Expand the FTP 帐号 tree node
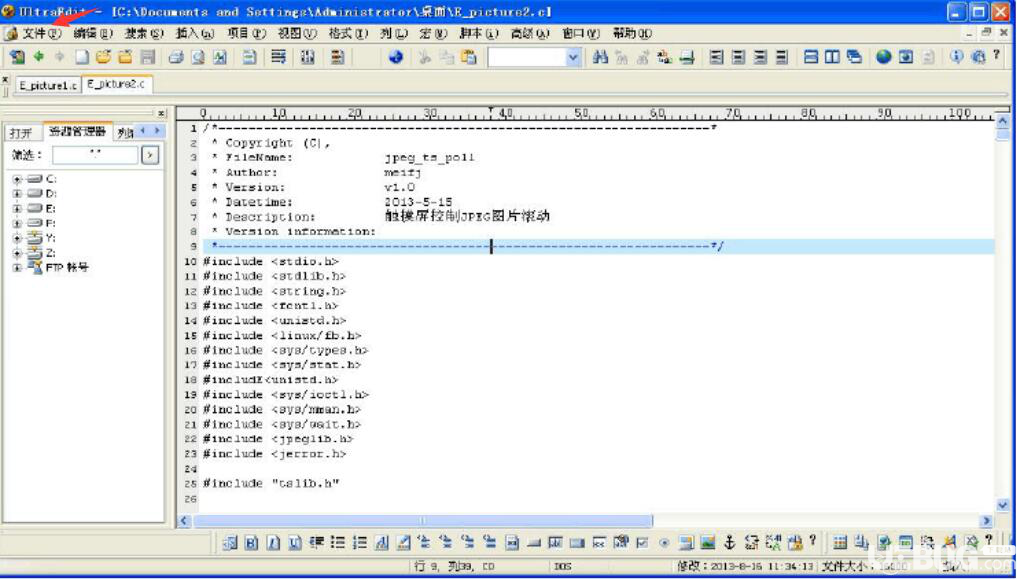1017x579 pixels. click(17, 268)
